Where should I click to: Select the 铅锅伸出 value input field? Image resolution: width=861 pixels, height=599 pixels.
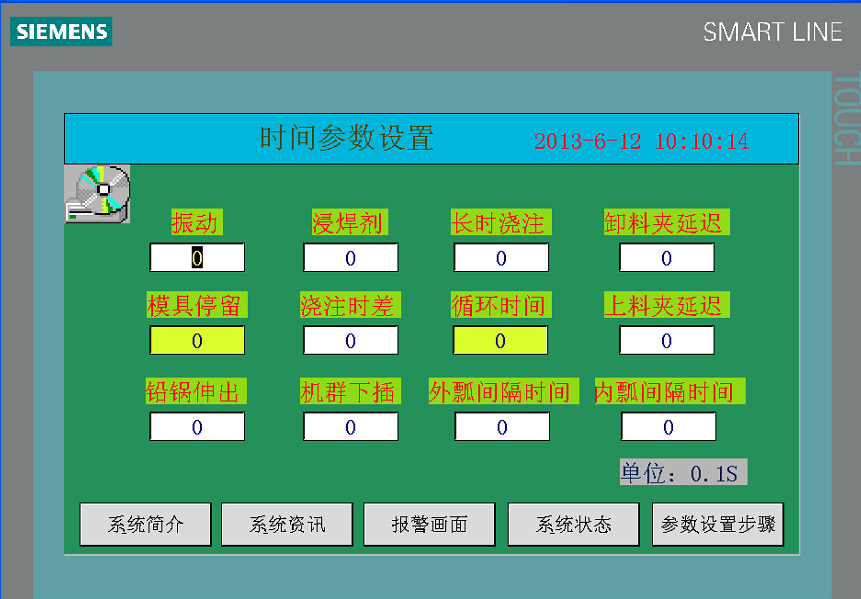tap(197, 427)
